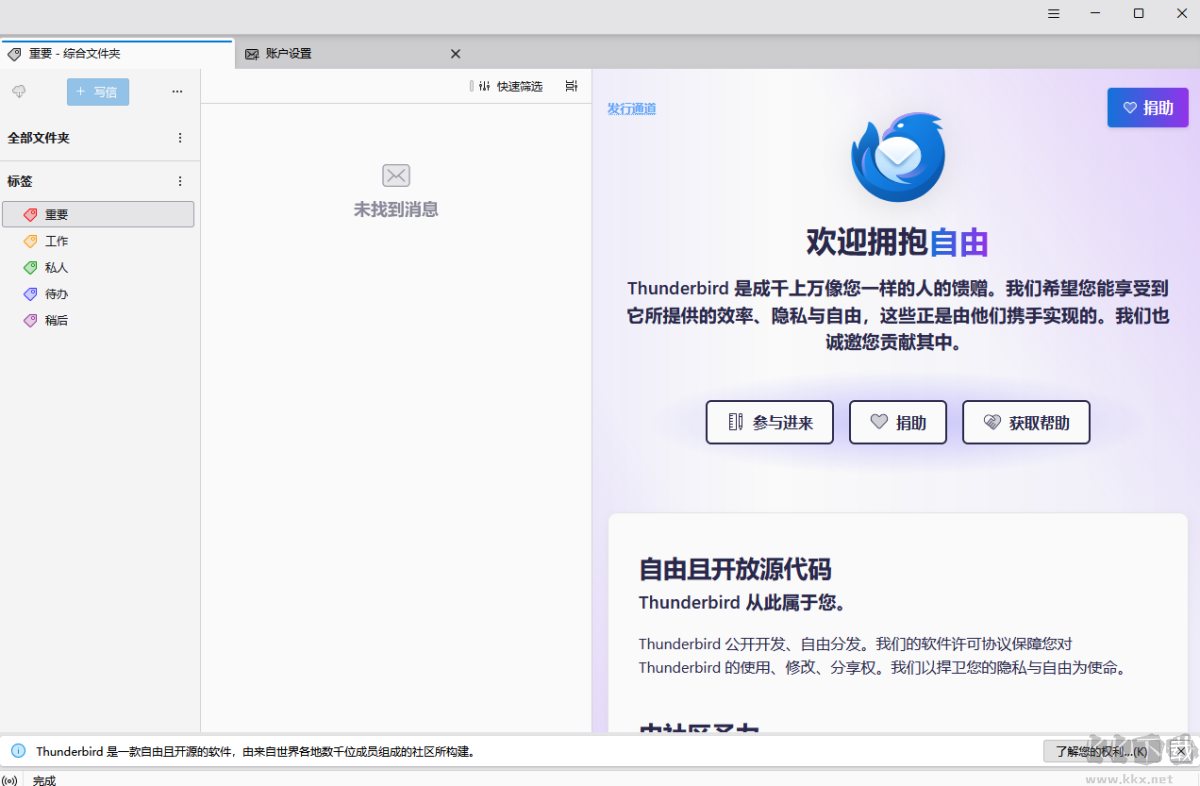Screen dimensions: 1200x786
Task: Click the 参与进来 button
Action: (x=770, y=422)
